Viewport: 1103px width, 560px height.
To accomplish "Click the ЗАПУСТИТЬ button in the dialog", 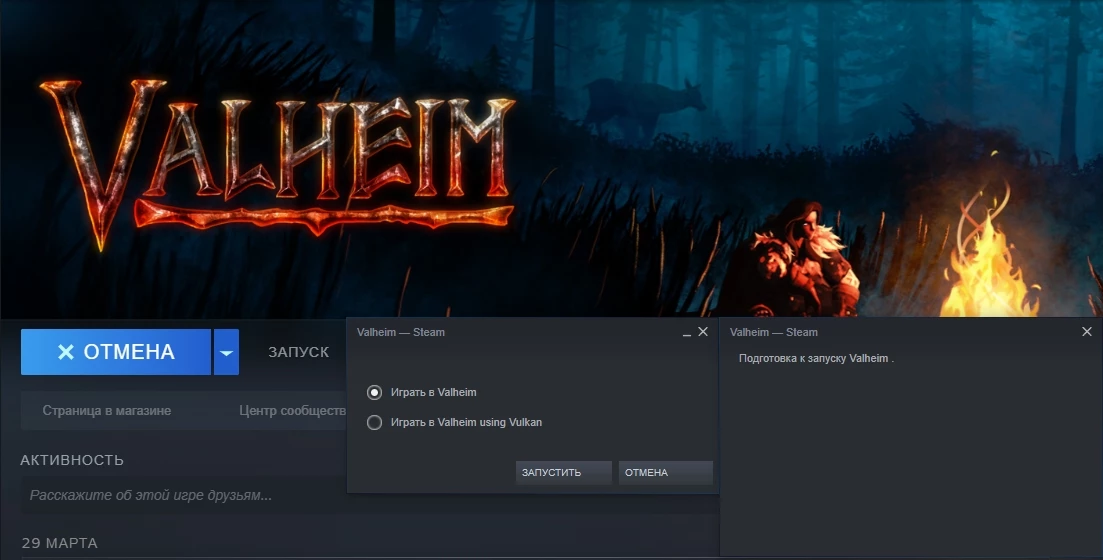I will tap(563, 473).
